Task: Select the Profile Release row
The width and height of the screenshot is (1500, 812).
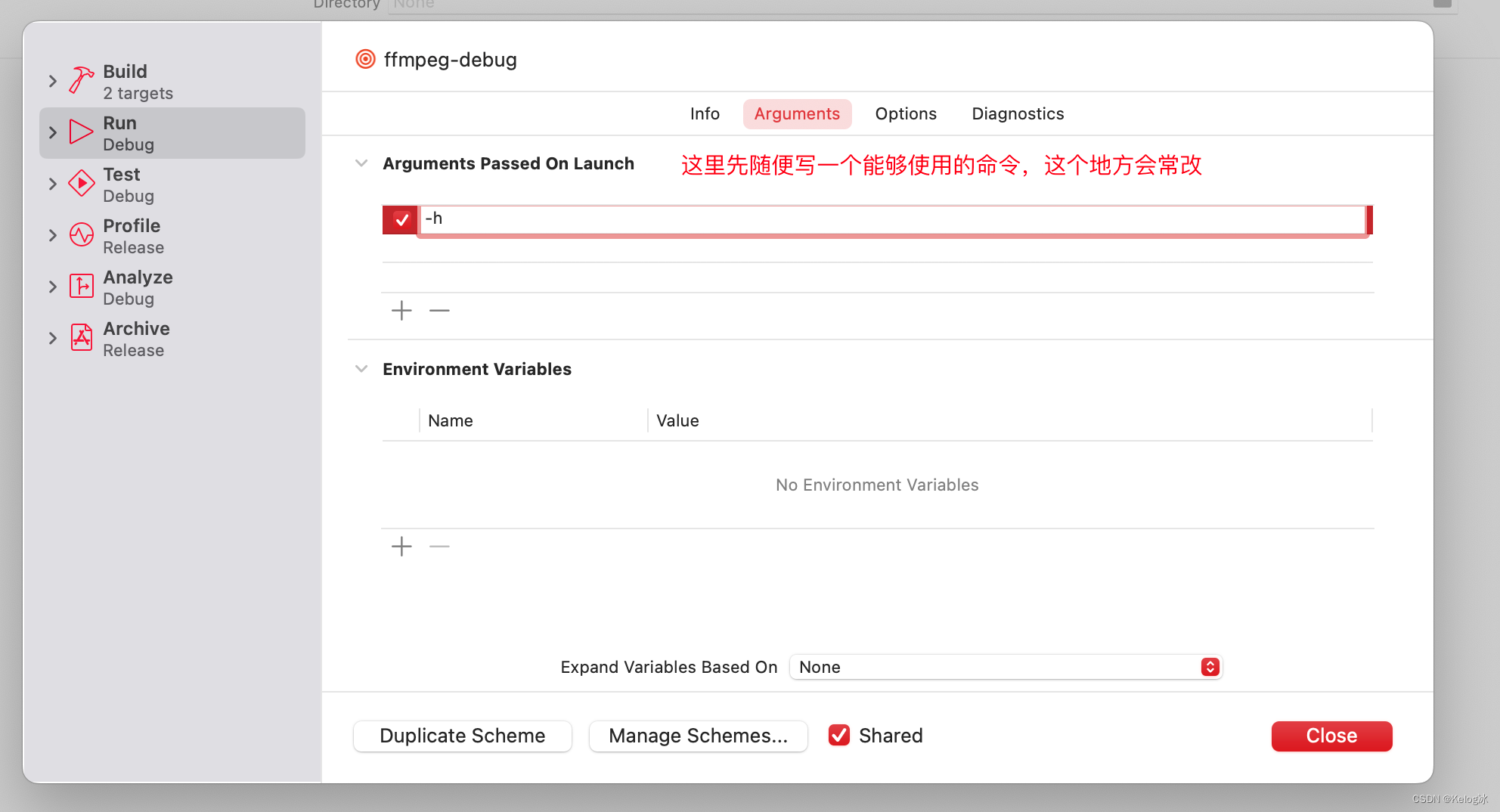Action: pos(172,236)
